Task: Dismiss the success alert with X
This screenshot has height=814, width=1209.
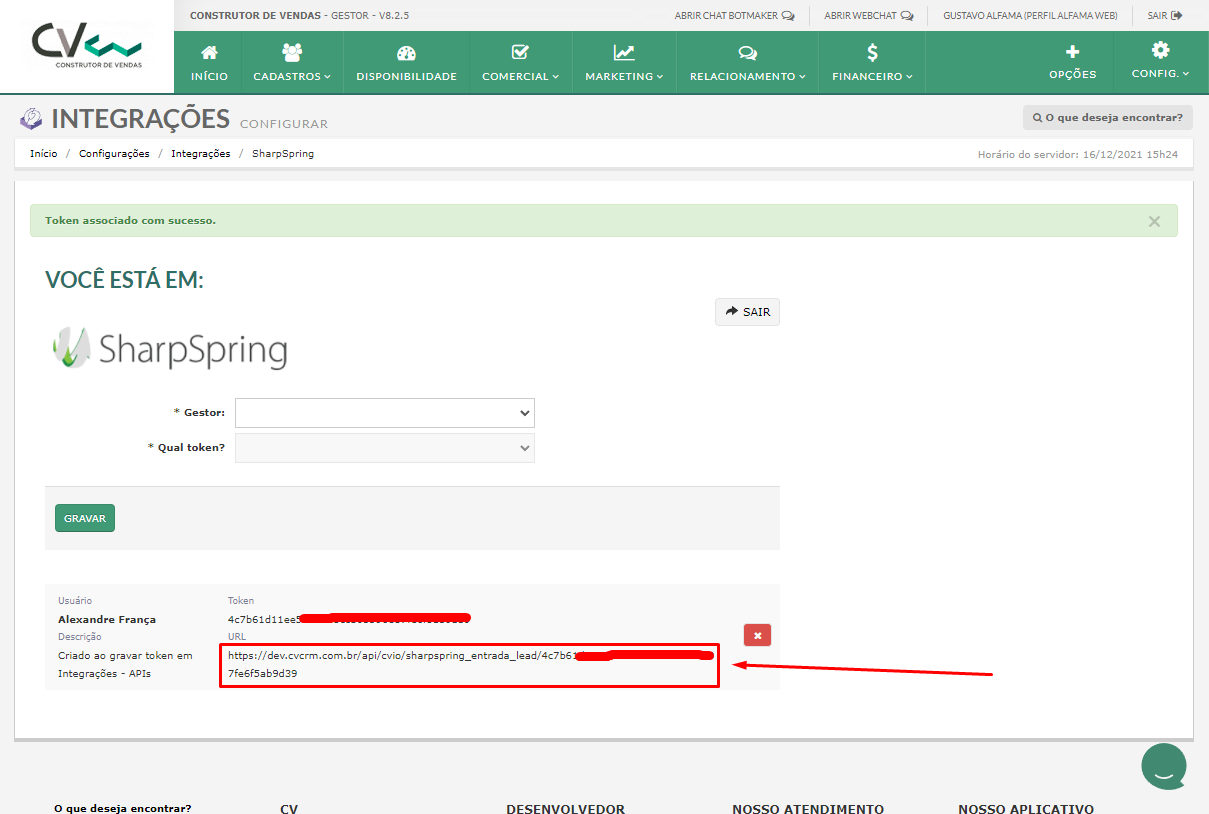Action: click(1154, 221)
